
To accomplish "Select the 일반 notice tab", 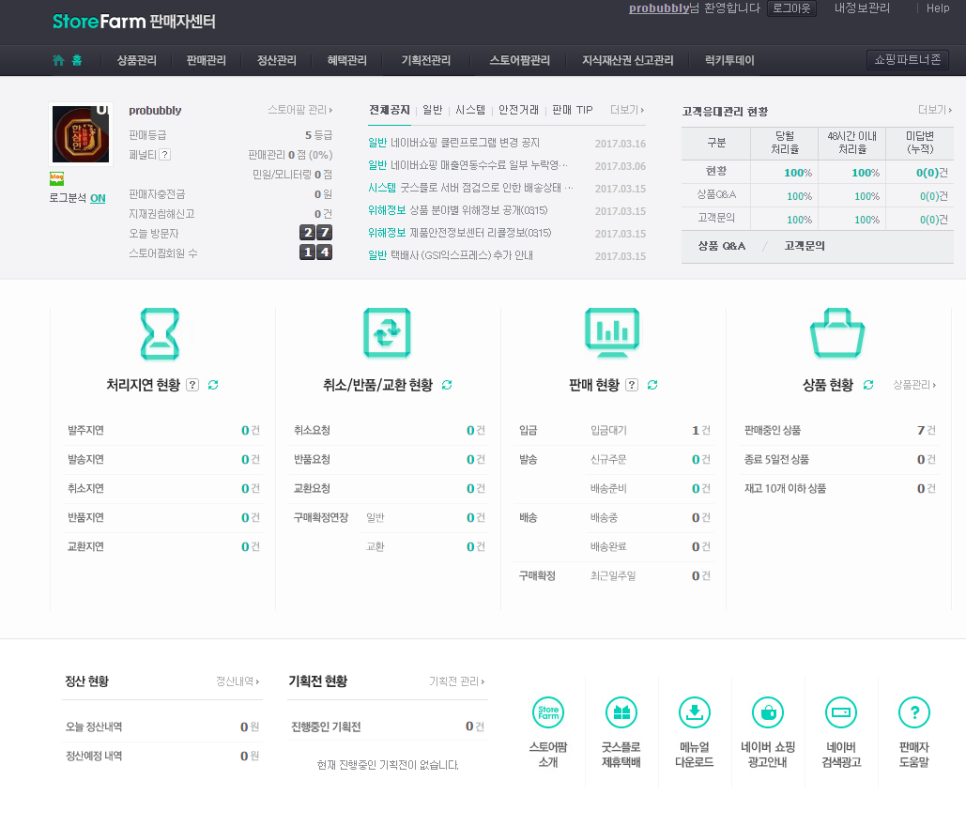I will tap(432, 110).
